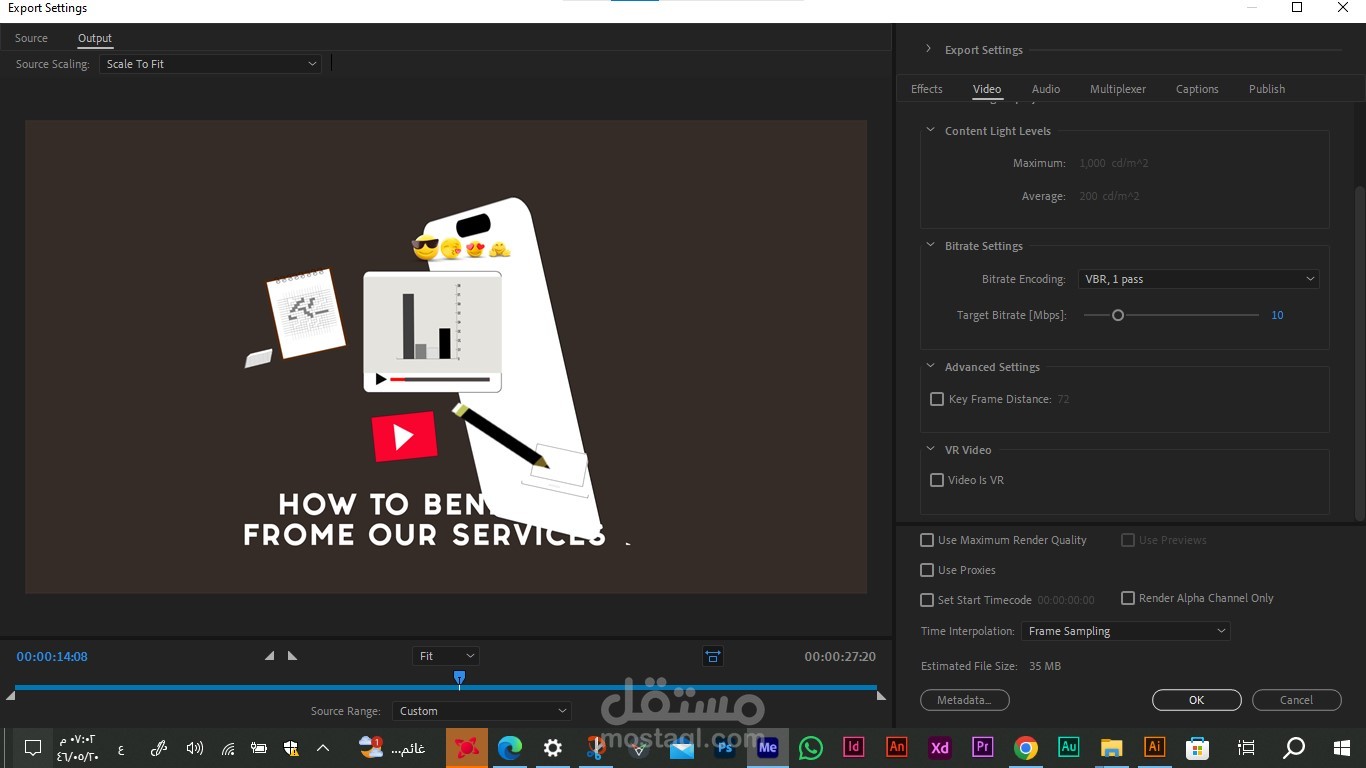This screenshot has height=768, width=1366.
Task: Click the video preview frame
Action: point(446,357)
